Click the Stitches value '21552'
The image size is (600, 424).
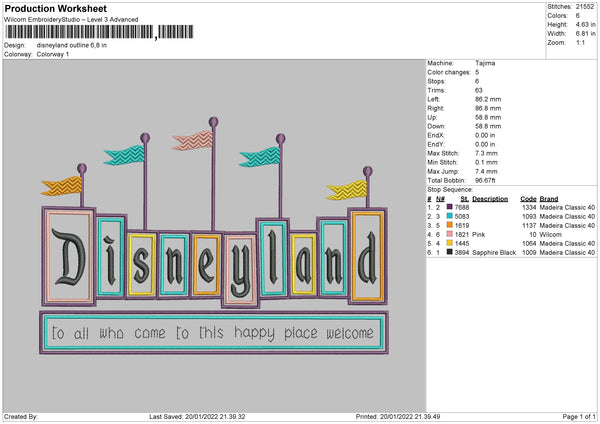(585, 7)
